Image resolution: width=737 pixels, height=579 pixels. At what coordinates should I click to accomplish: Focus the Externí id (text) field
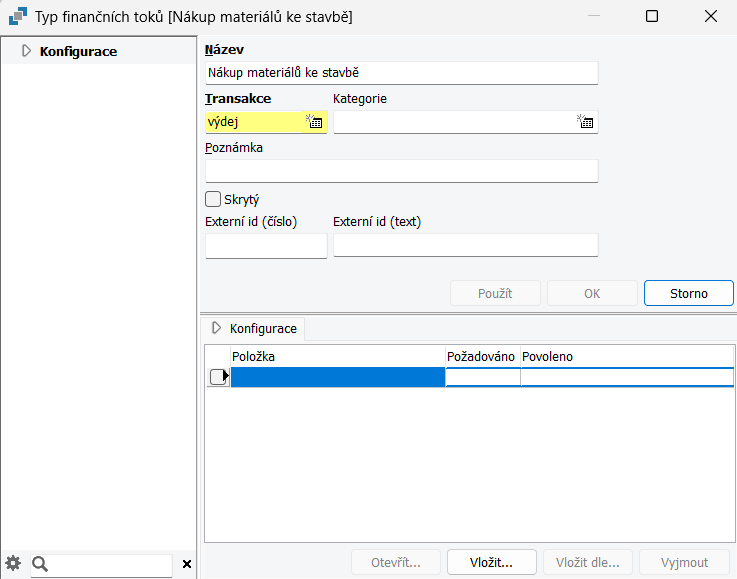466,245
